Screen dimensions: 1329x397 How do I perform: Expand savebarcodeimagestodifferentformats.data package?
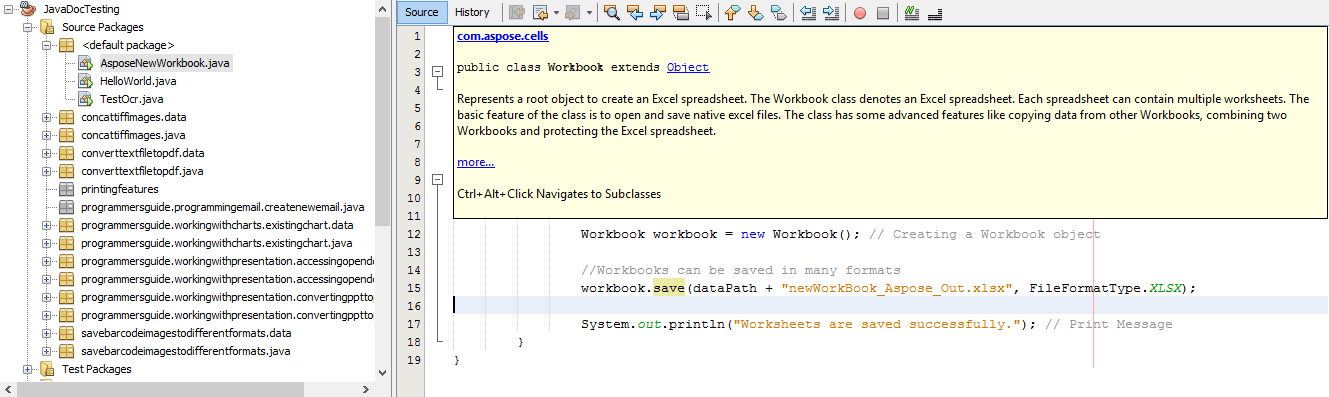pos(47,333)
